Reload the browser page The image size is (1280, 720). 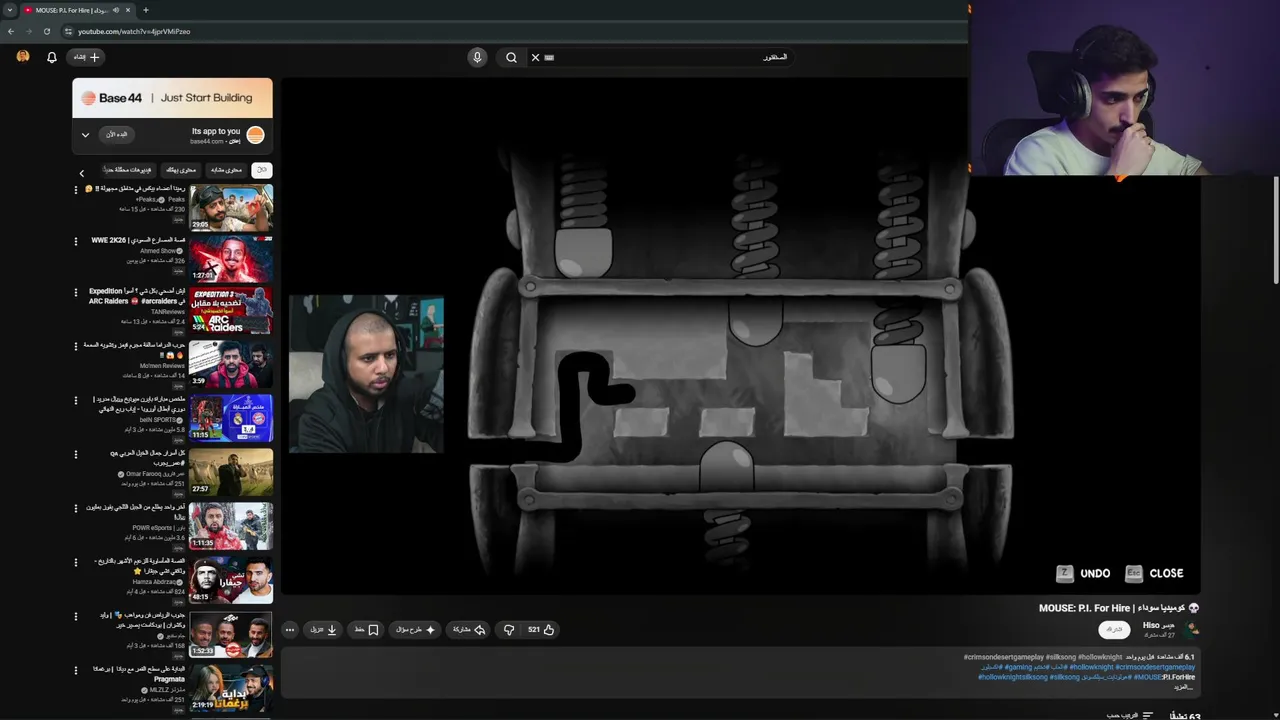coord(46,31)
